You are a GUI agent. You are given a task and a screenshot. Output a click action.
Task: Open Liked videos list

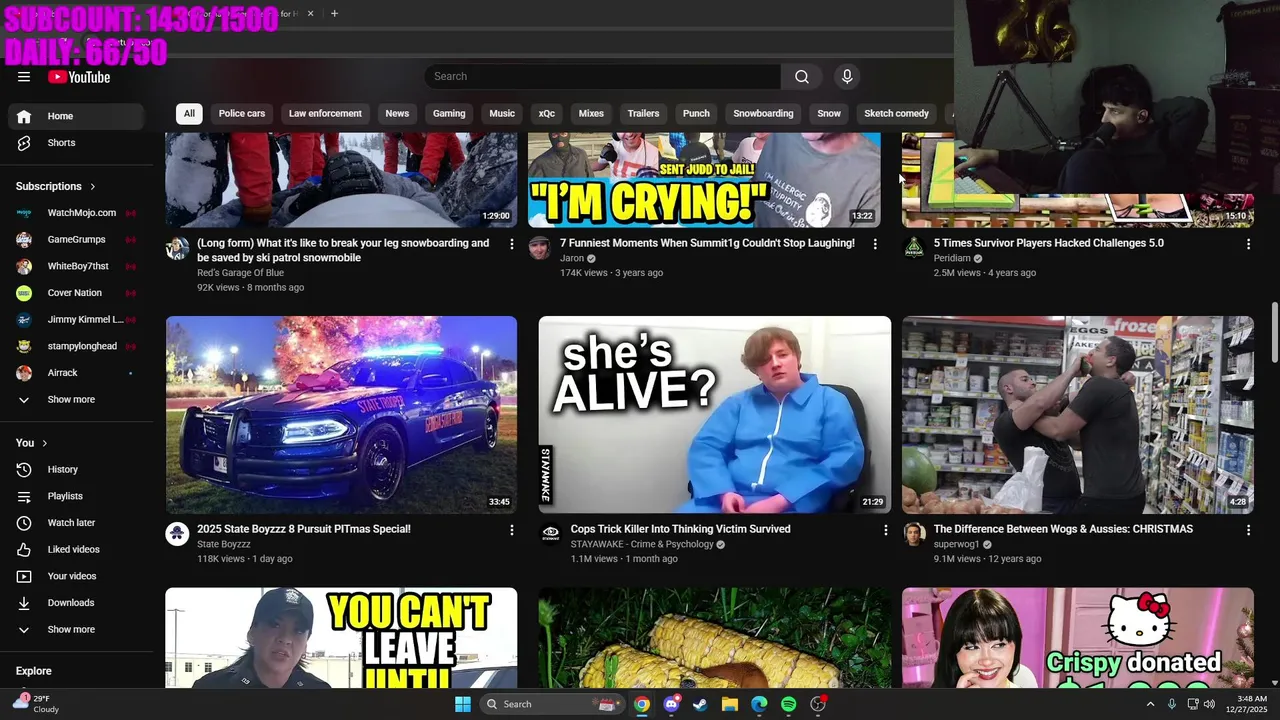(76, 549)
